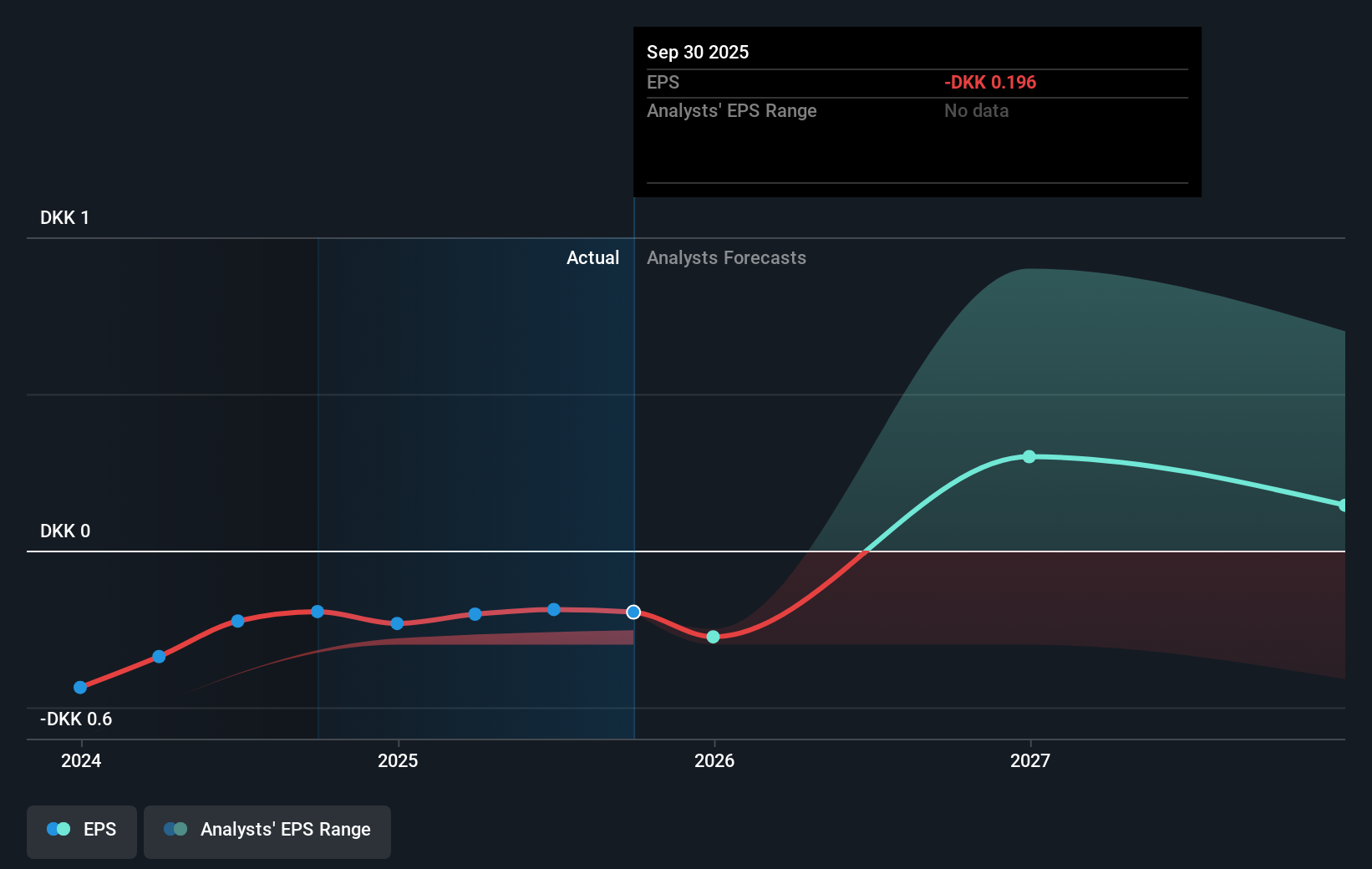This screenshot has height=869, width=1372.
Task: Switch to the Actual section
Action: pos(592,257)
